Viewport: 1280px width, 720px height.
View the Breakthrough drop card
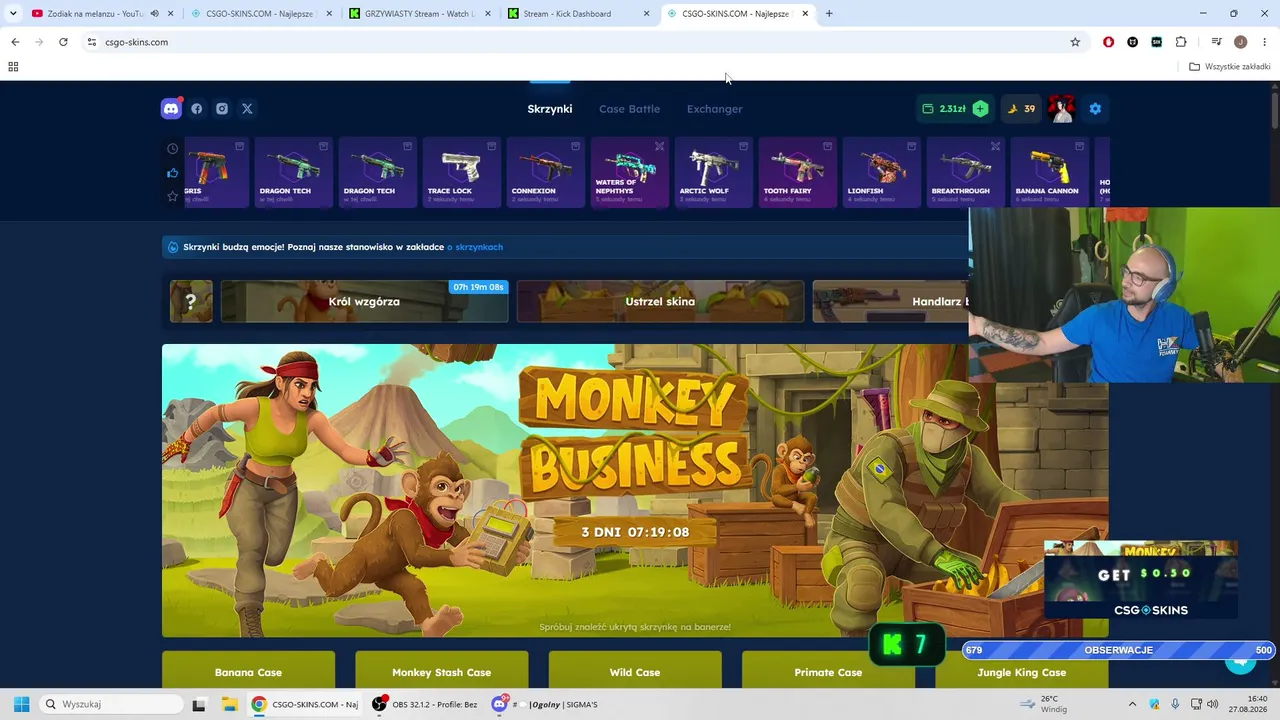[x=966, y=172]
